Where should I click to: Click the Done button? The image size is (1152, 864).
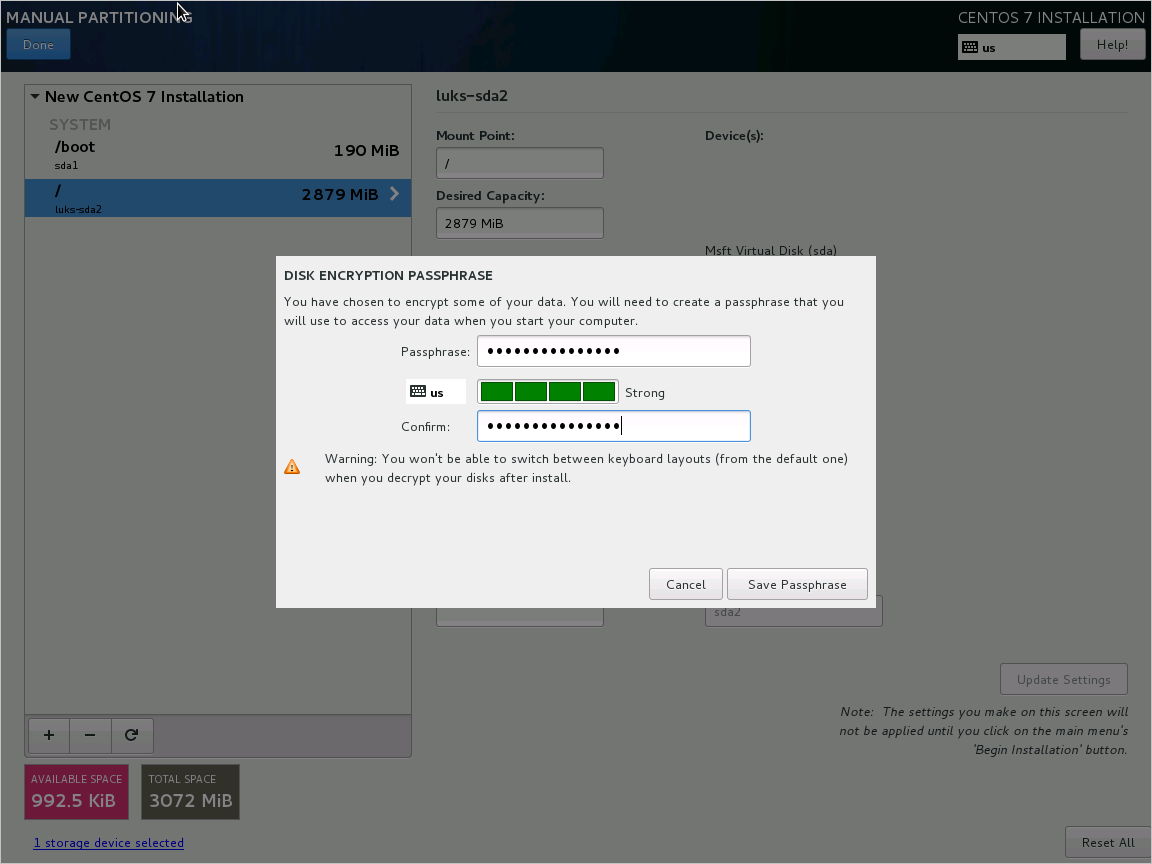pyautogui.click(x=38, y=44)
